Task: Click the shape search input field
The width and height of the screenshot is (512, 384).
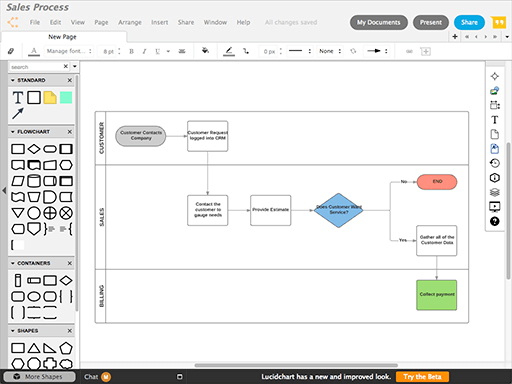Action: click(x=36, y=67)
